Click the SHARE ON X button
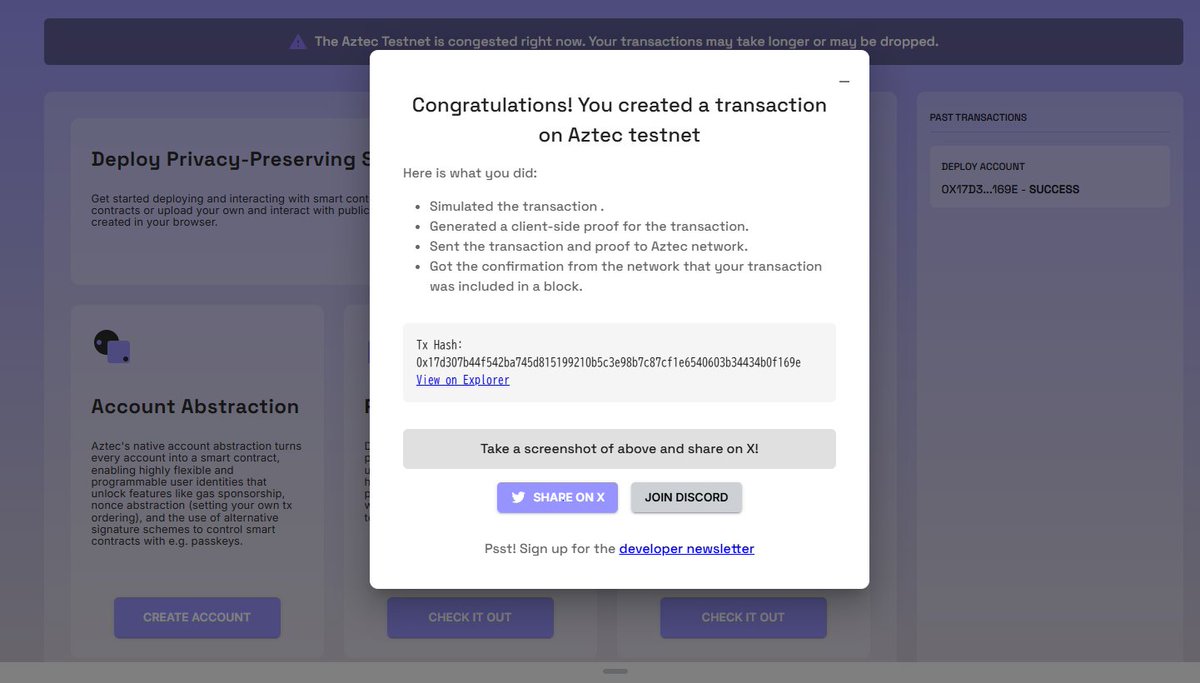Image resolution: width=1200 pixels, height=683 pixels. pos(557,497)
